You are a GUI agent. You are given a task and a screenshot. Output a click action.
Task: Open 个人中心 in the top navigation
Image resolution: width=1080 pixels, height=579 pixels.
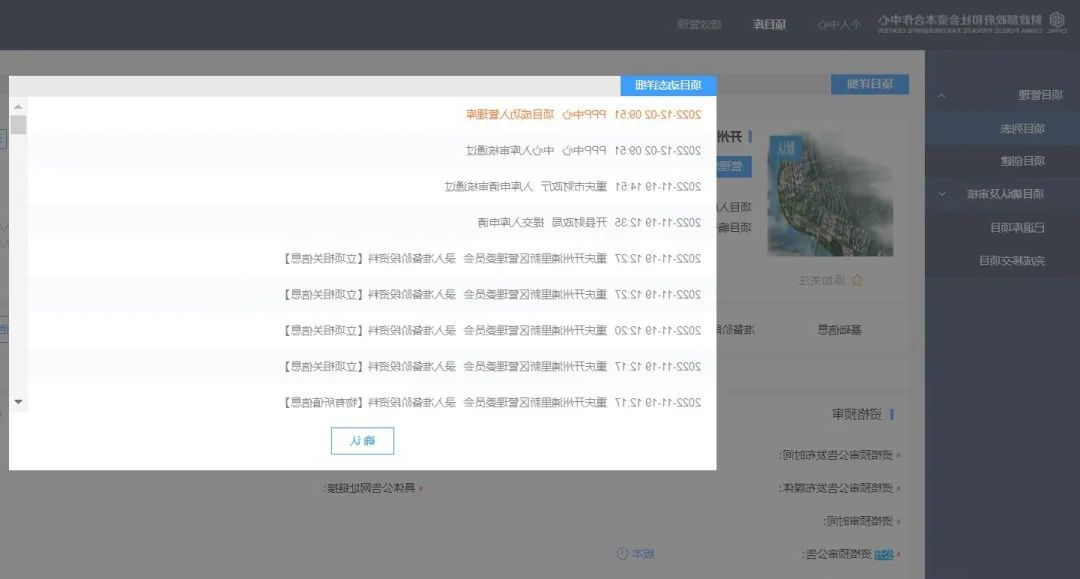[x=839, y=25]
